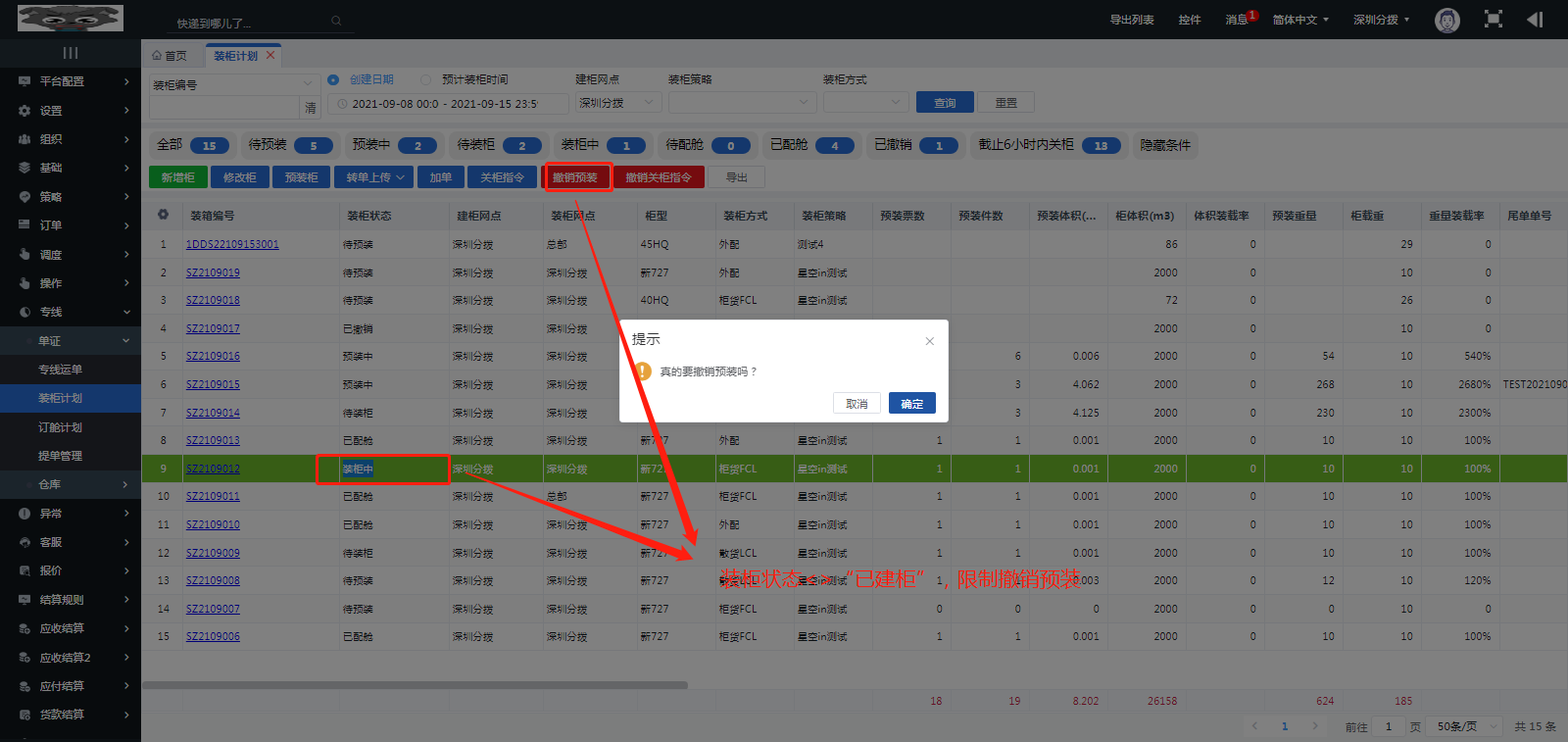1568x742 pixels.
Task: Click the 调度 hand icon in sidebar
Action: point(24,254)
